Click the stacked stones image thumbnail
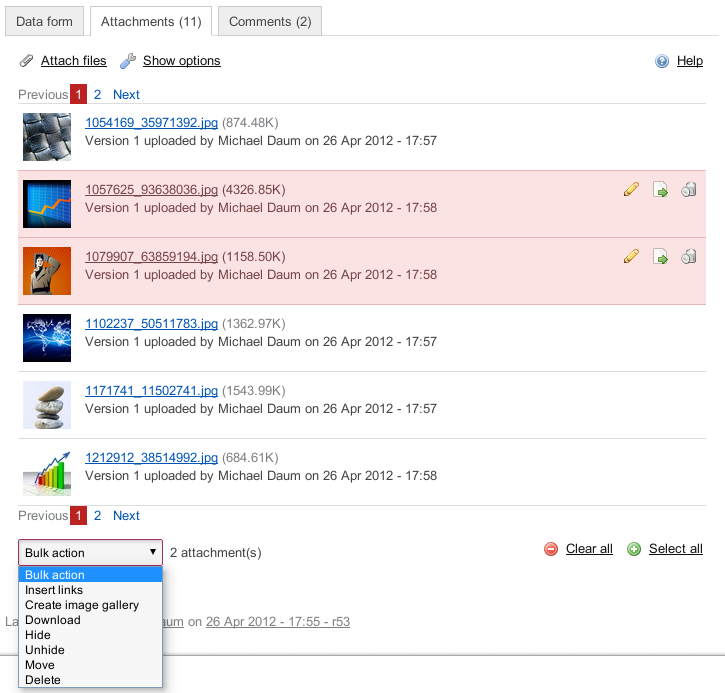Screen dimensions: 725x693 47,405
